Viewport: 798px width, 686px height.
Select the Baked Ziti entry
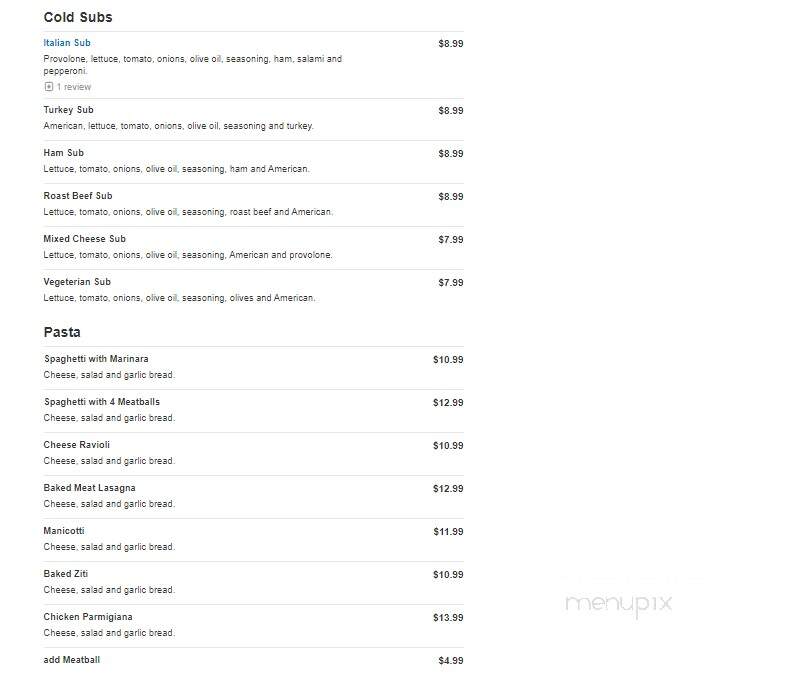[66, 574]
